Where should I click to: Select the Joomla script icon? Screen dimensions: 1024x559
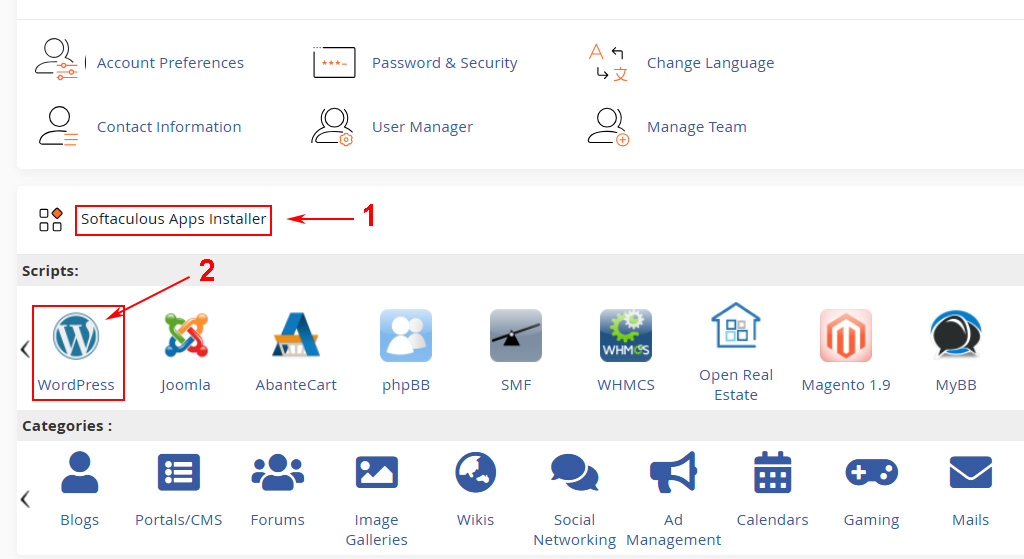coord(186,335)
